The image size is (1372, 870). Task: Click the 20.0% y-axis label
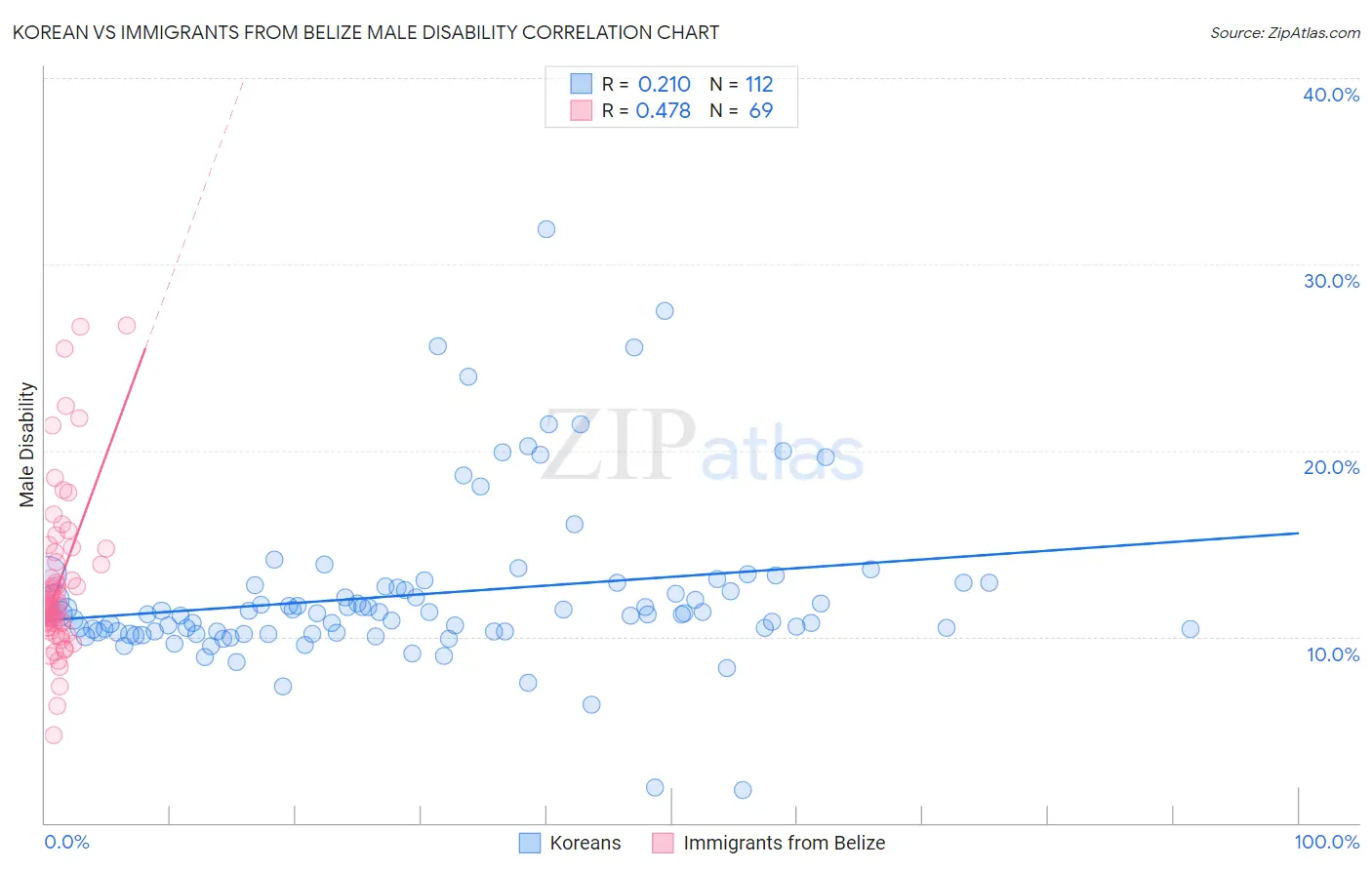(1331, 467)
